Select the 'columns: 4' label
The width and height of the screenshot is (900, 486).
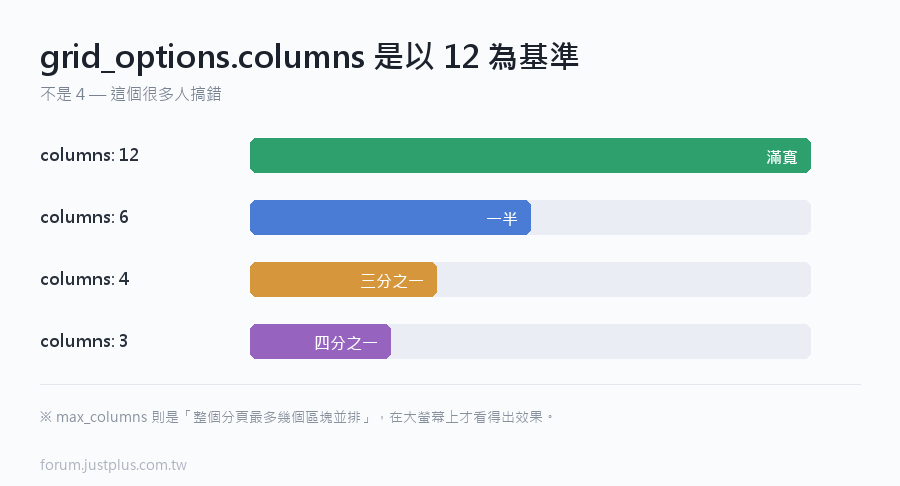coord(85,279)
